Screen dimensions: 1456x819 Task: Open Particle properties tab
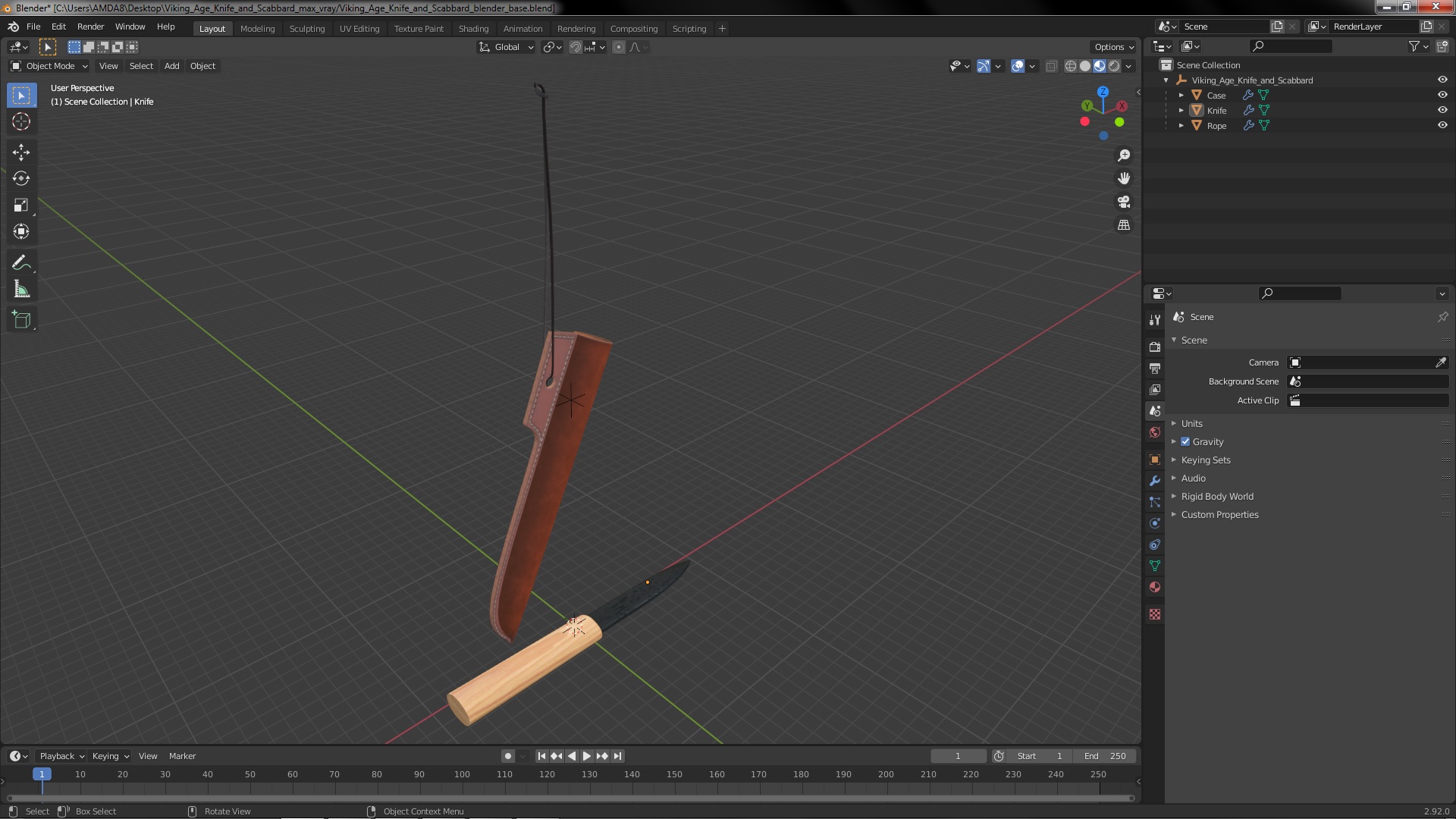point(1155,502)
